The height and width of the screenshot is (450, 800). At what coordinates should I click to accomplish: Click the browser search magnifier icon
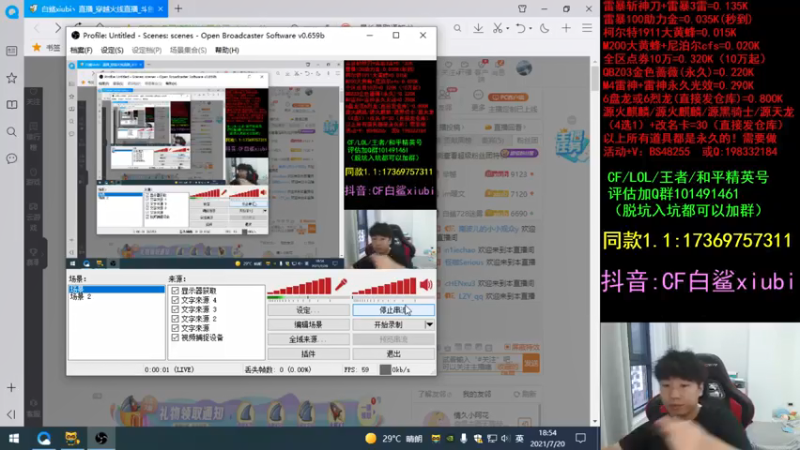click(458, 29)
